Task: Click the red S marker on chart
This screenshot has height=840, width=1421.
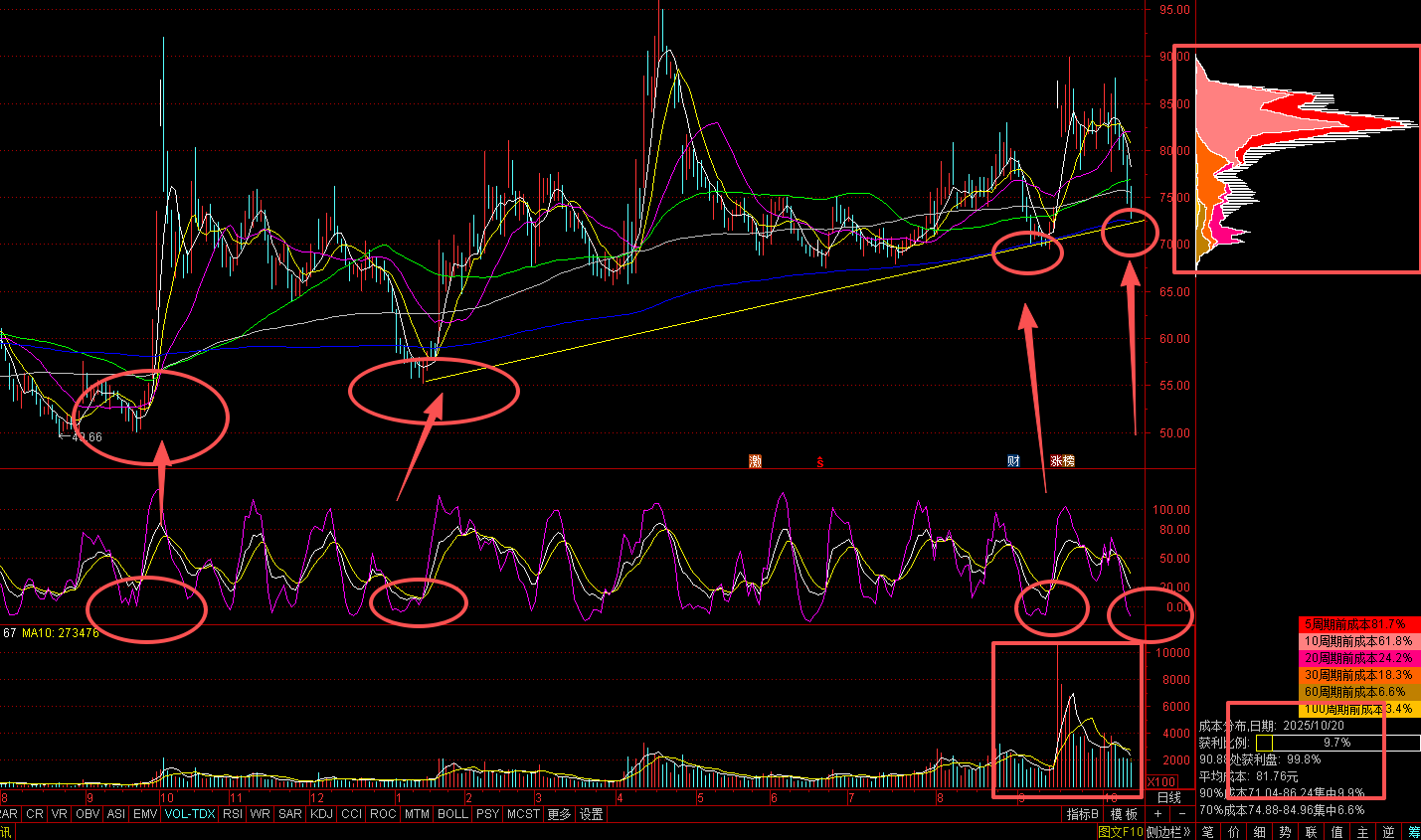Action: 820,462
